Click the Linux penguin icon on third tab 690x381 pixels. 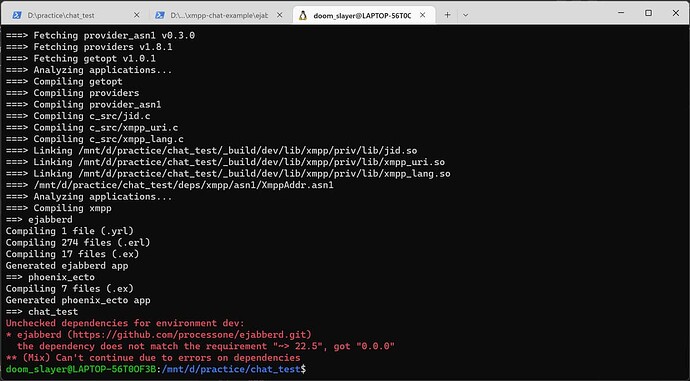click(x=303, y=15)
